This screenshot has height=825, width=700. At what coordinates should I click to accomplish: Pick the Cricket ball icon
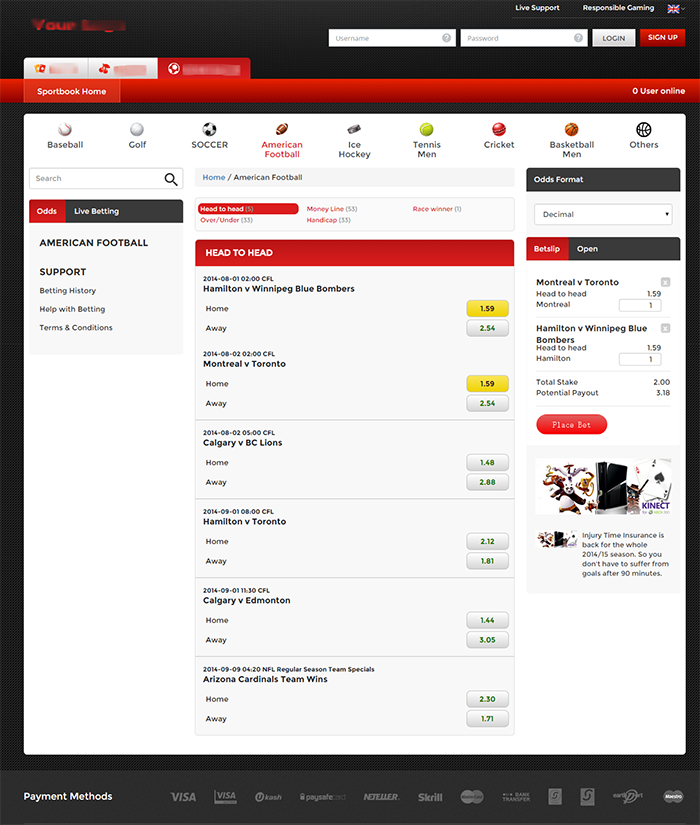[x=499, y=130]
